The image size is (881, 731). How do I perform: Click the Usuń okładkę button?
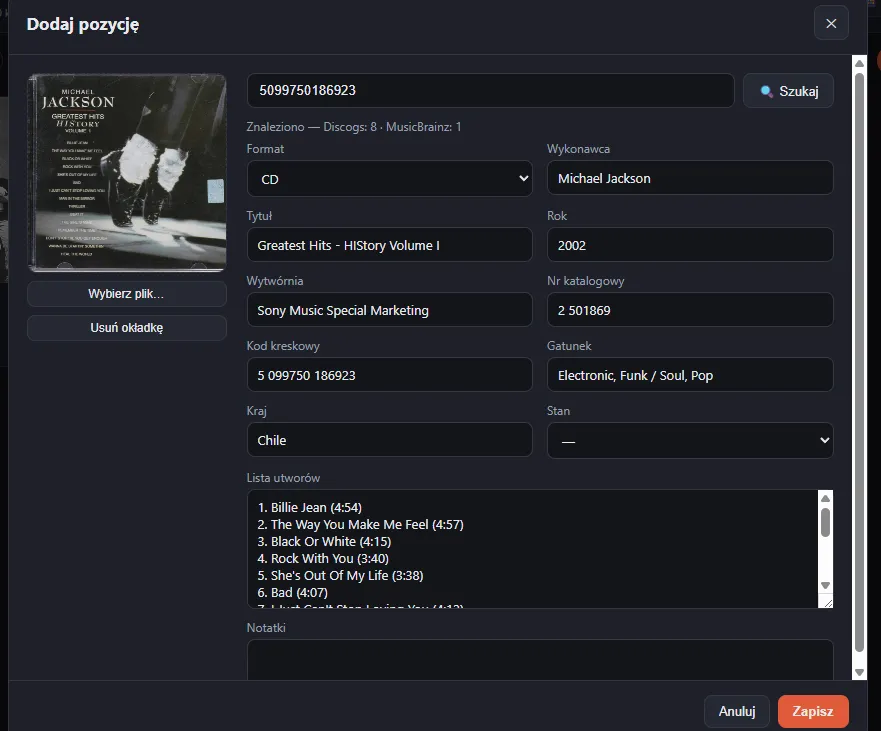click(126, 328)
